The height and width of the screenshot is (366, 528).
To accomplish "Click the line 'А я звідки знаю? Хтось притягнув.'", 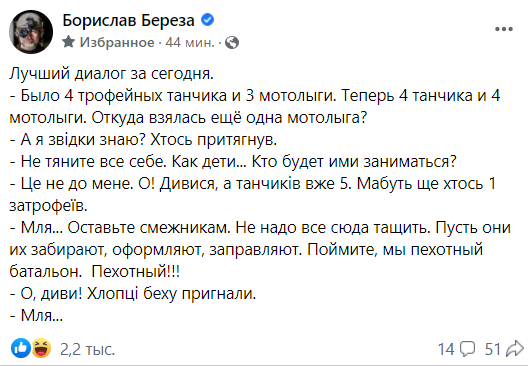I will click(143, 139).
